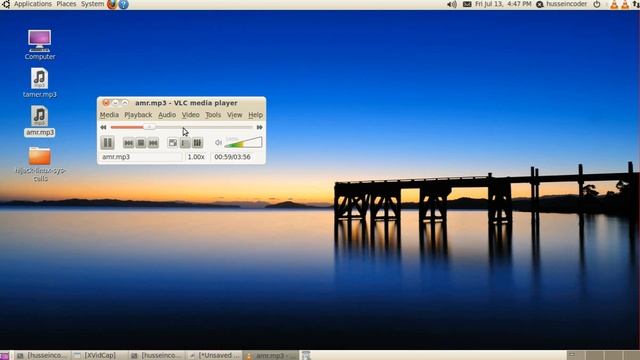
Task: Close the VLC media player window
Action: (x=106, y=103)
